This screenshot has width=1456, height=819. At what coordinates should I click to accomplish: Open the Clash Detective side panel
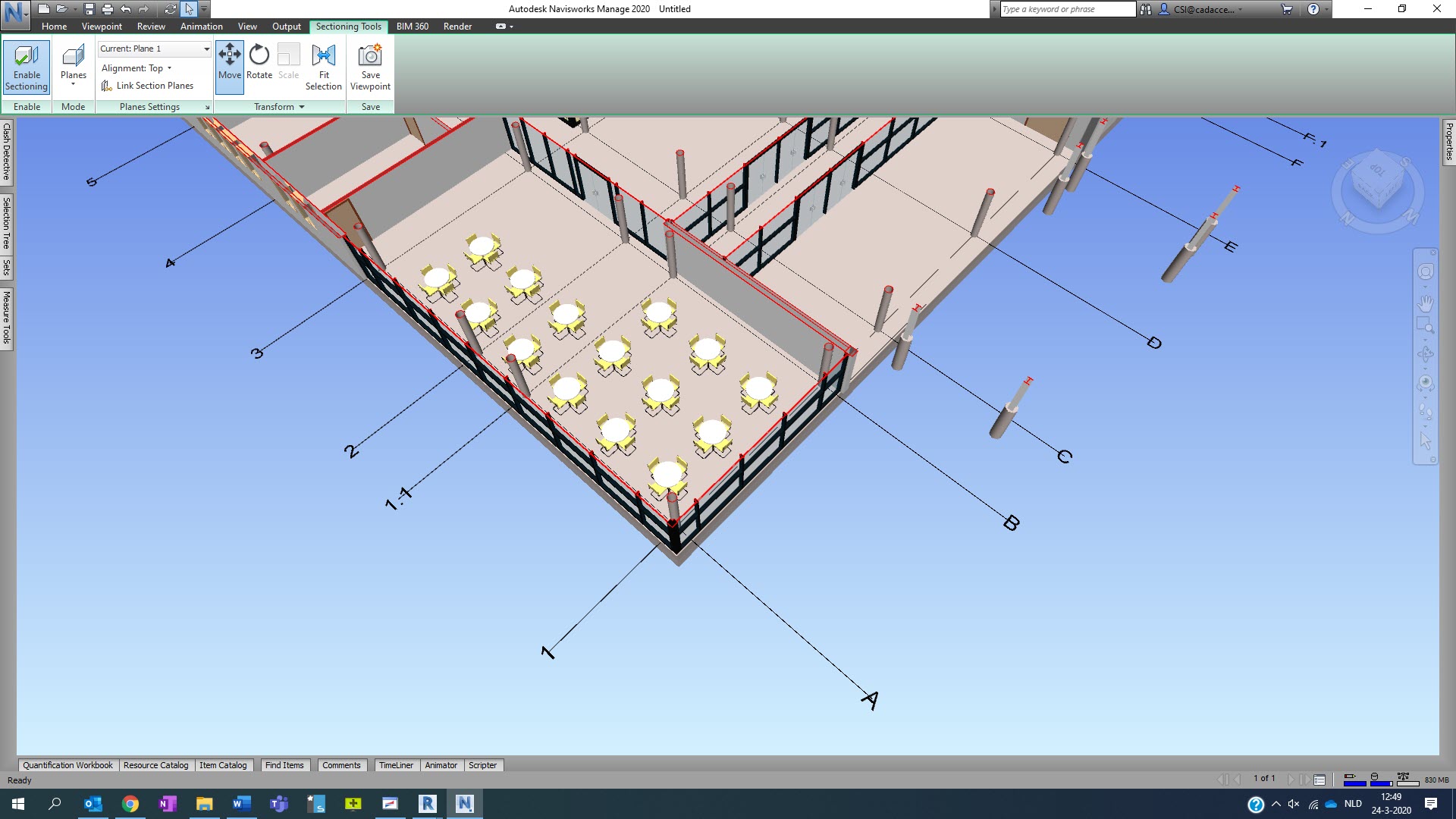(7, 152)
